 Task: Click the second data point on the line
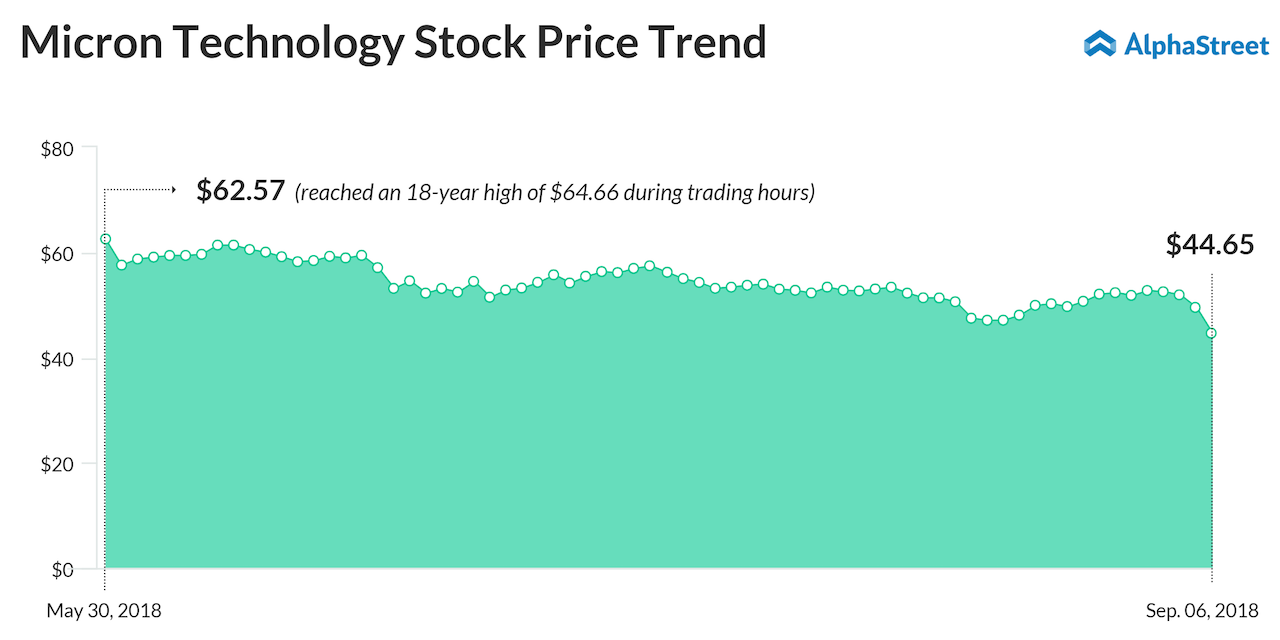(121, 265)
